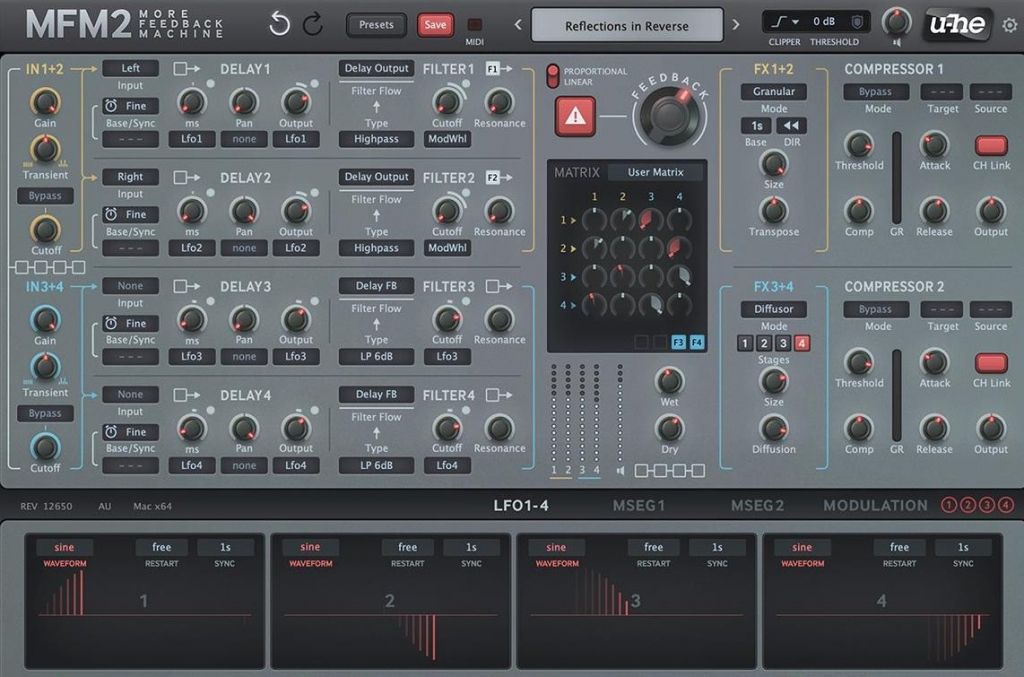Click the MIDI activity indicator icon
1024x677 pixels.
[474, 25]
